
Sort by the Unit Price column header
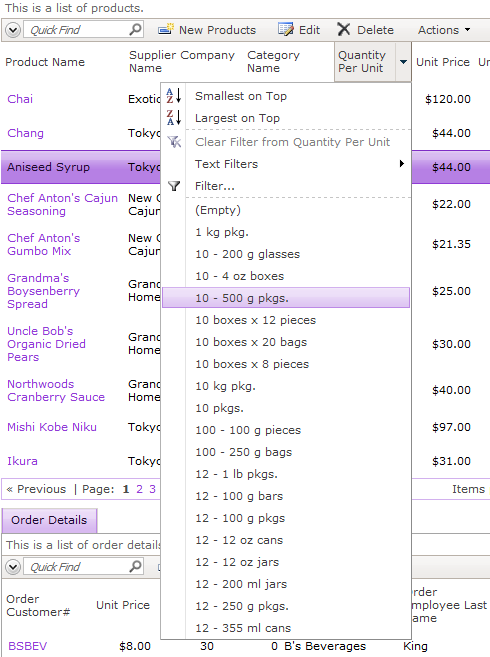tap(443, 62)
